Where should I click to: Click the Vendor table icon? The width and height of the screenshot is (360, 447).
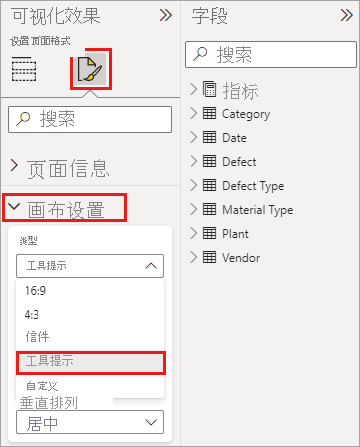click(209, 257)
